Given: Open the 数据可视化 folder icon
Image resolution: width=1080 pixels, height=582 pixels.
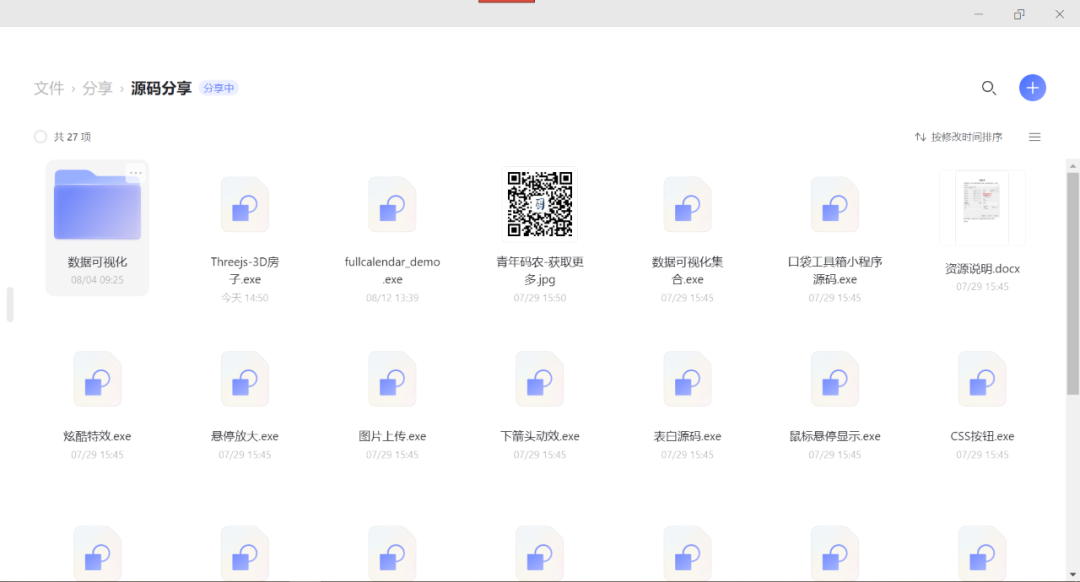Looking at the screenshot, I should pos(97,205).
